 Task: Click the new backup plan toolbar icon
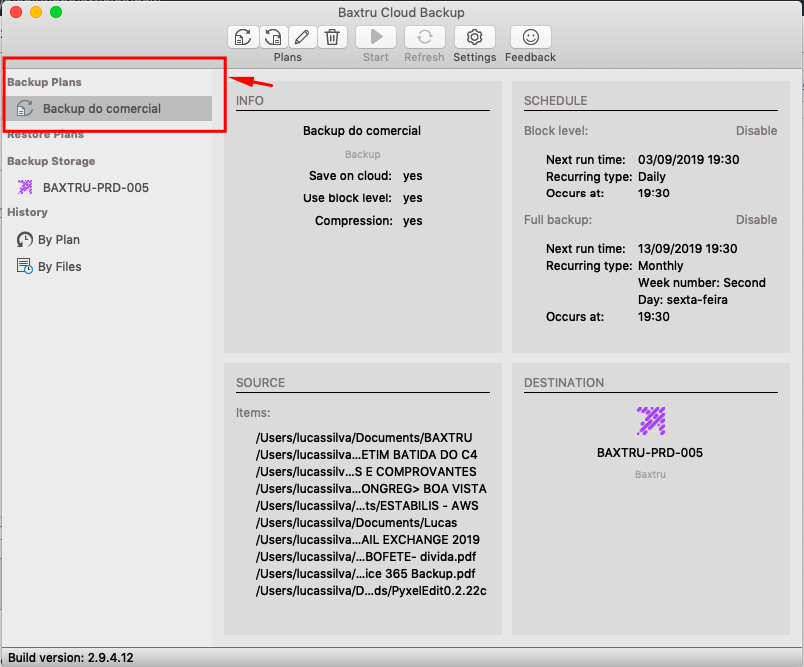pos(243,37)
